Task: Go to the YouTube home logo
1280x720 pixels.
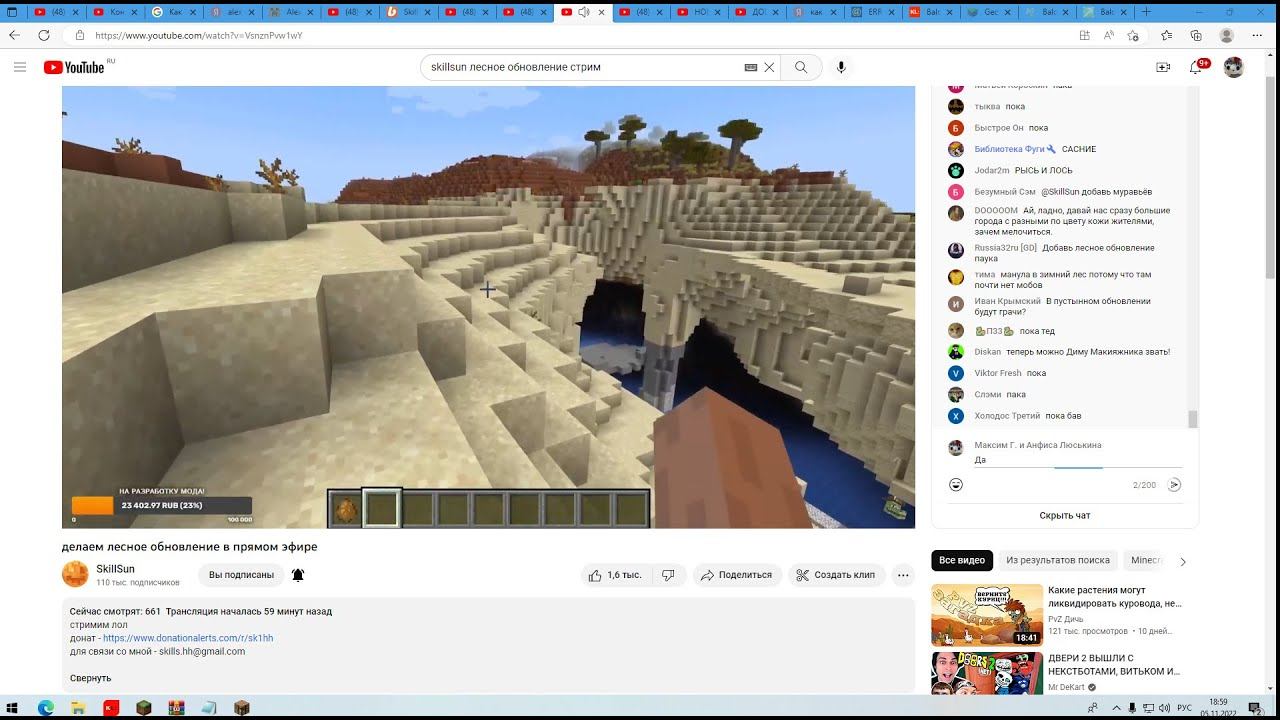Action: point(74,67)
